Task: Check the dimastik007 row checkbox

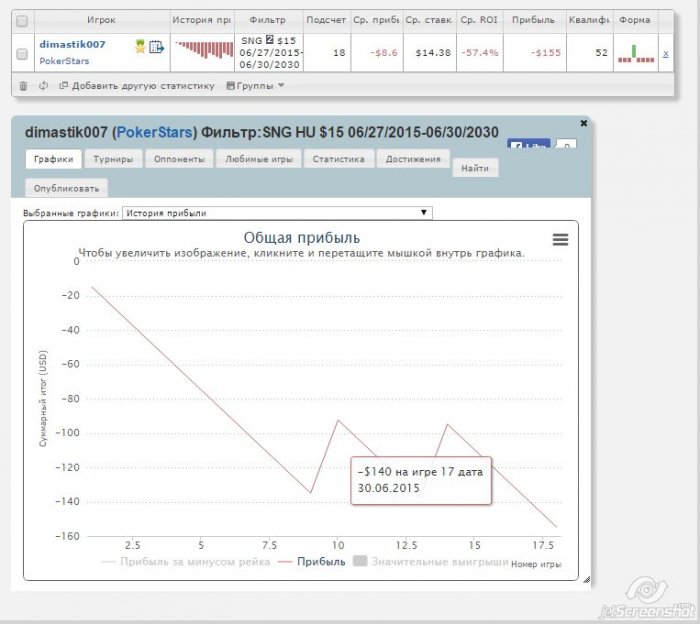Action: (22, 53)
